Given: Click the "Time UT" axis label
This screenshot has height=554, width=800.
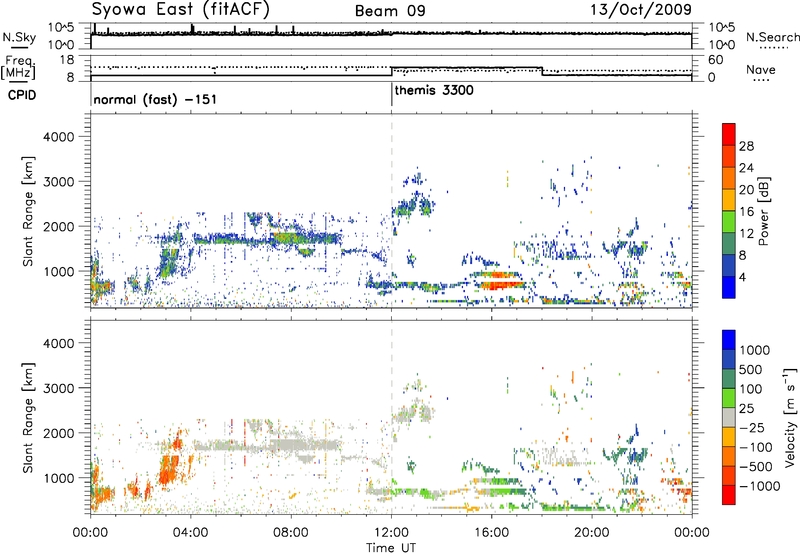Looking at the screenshot, I should point(391,547).
